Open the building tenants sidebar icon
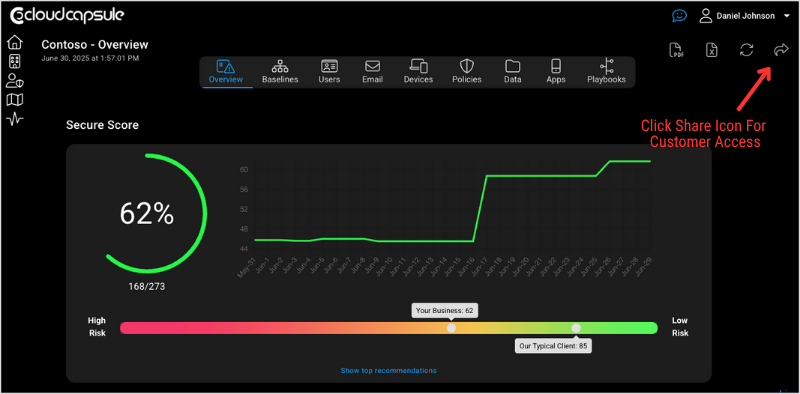Screen dimensions: 800x394 point(15,62)
